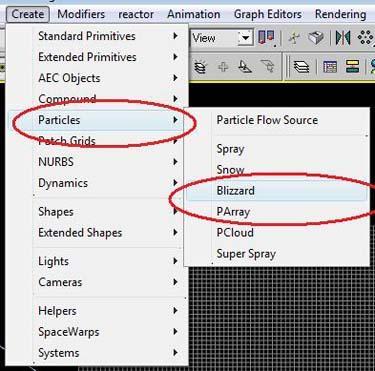
Task: Click the Array tool icon
Action: [365, 38]
